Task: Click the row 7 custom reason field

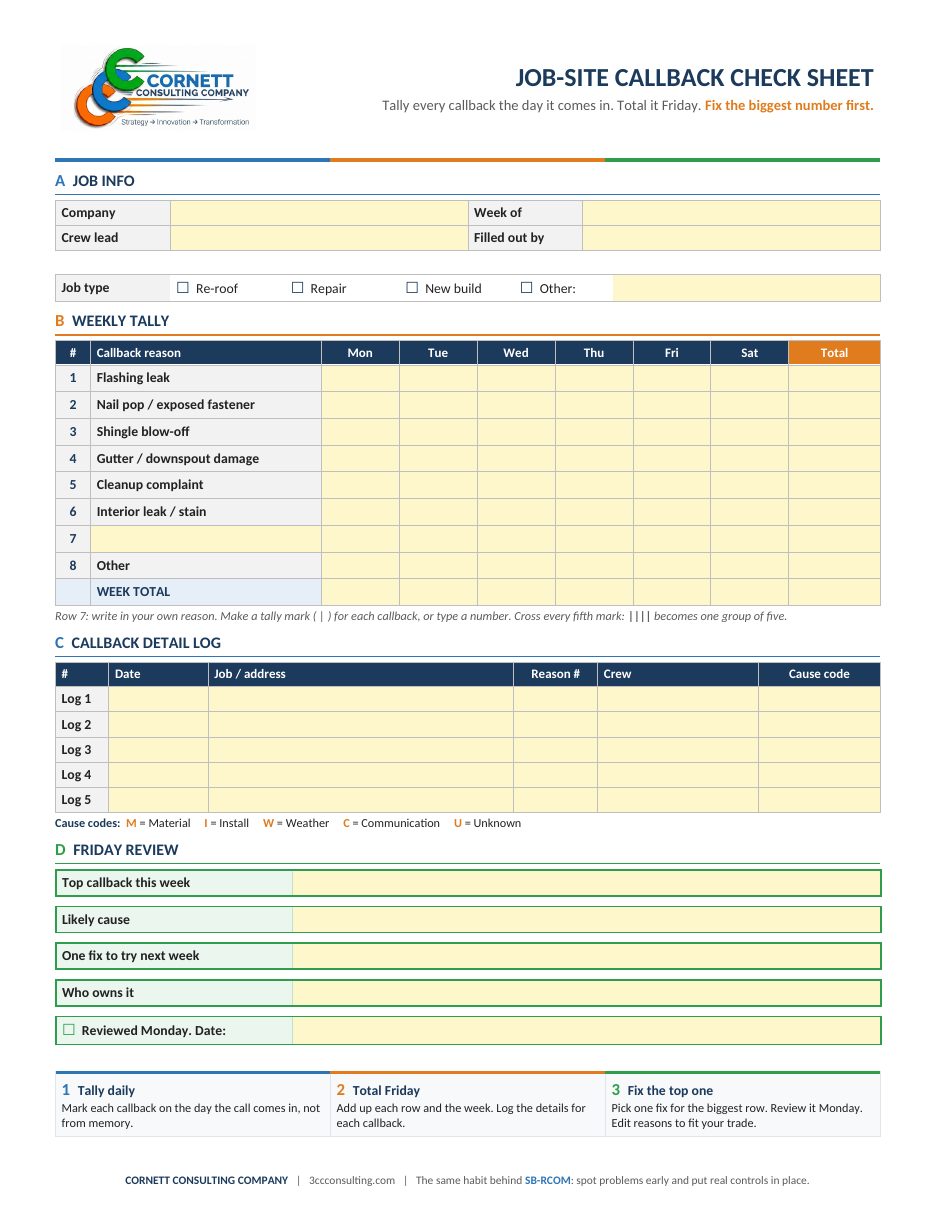Action: (206, 539)
